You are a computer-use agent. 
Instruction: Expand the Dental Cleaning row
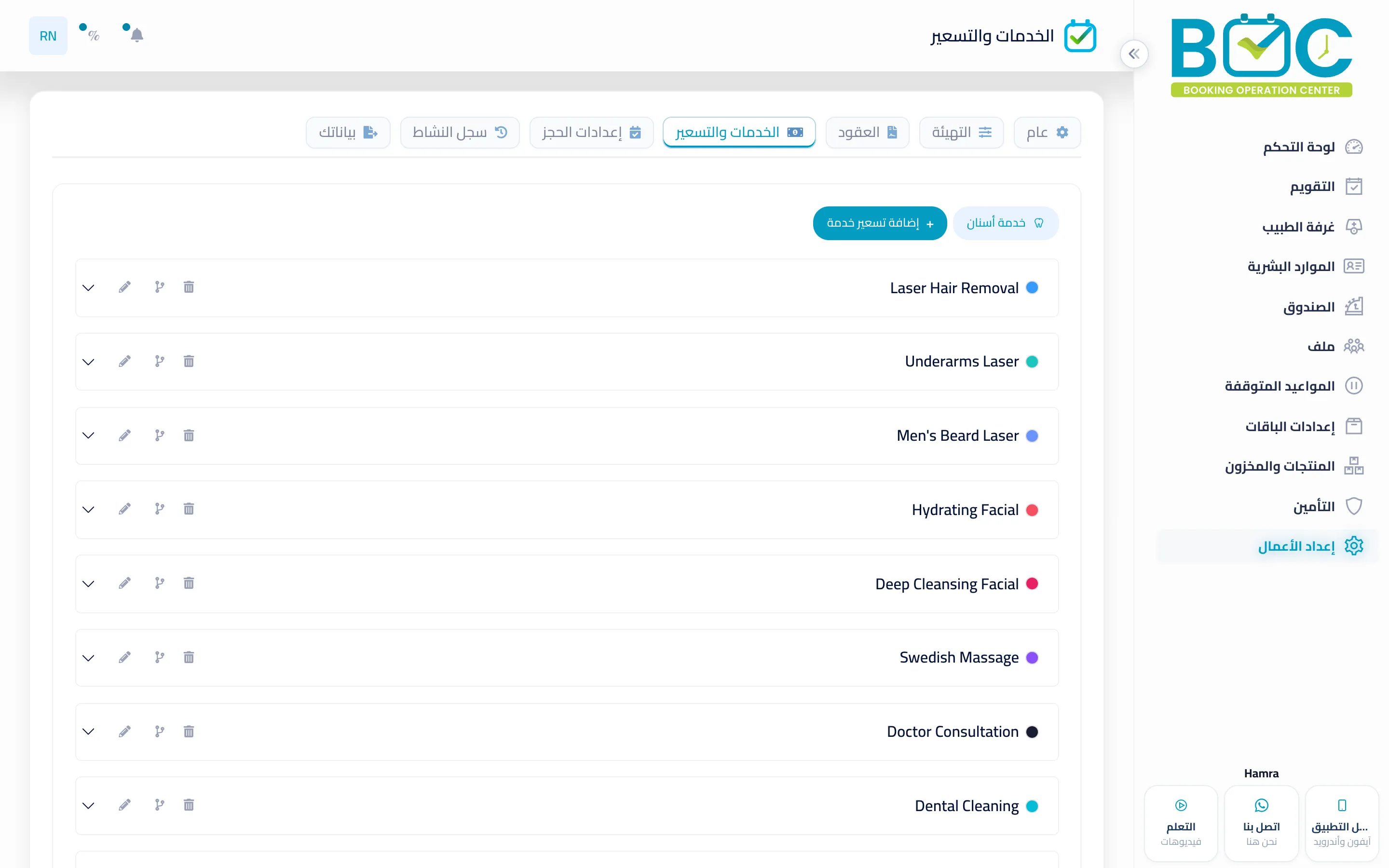click(x=88, y=805)
